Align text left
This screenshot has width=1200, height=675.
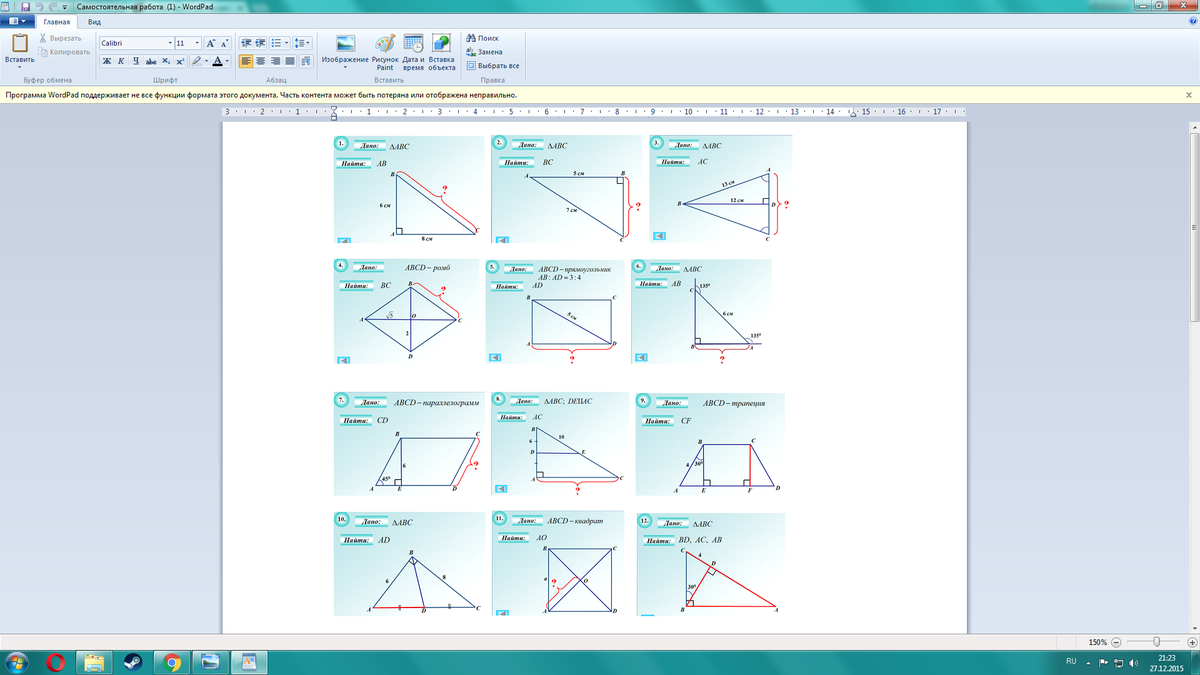(246, 61)
